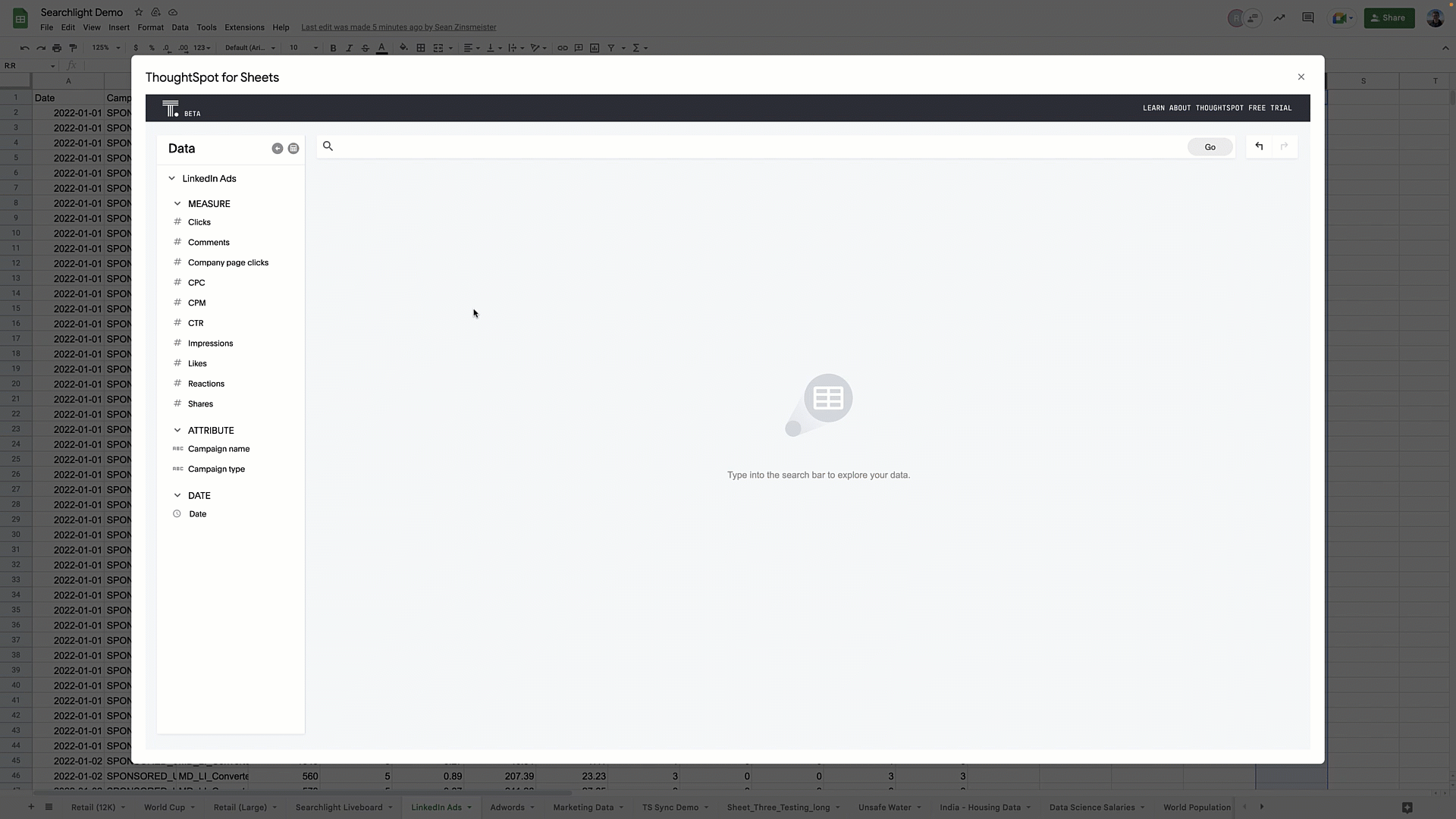Click the Go button to execute search
This screenshot has width=1456, height=819.
coord(1210,147)
